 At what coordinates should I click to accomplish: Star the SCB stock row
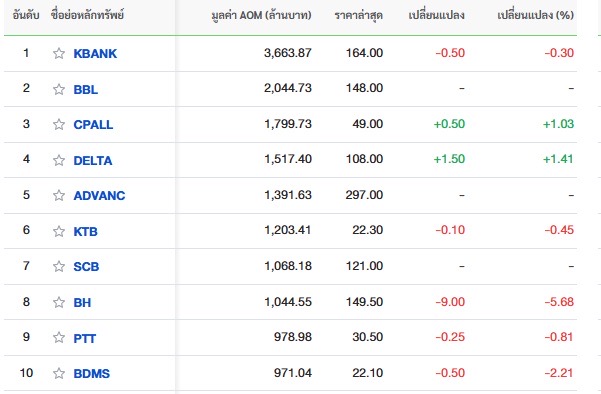click(59, 266)
